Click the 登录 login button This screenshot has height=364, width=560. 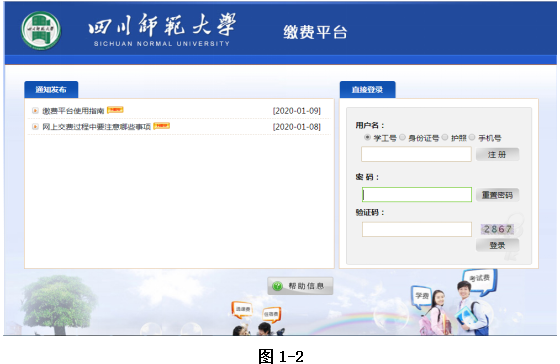497,245
